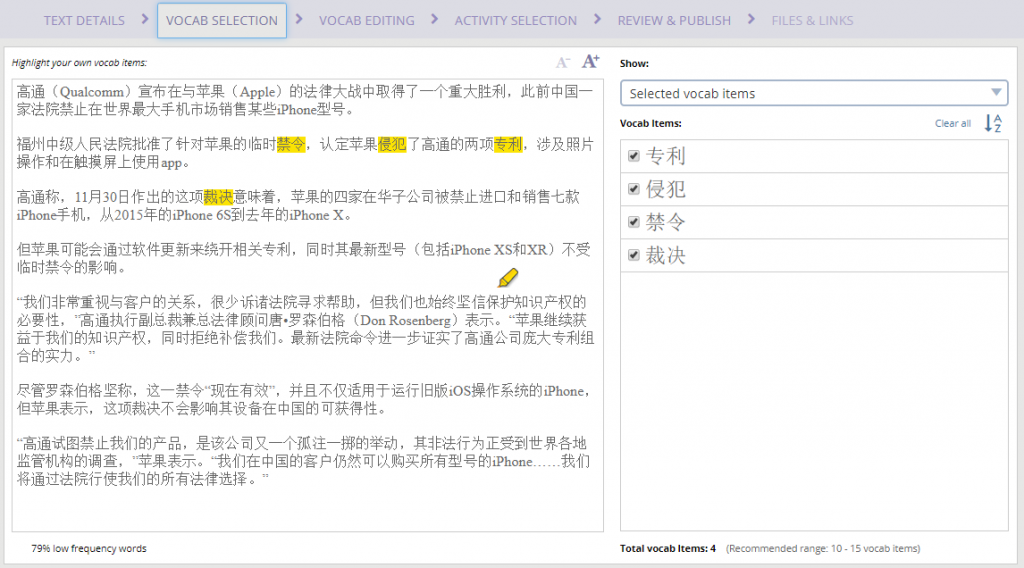The image size is (1024, 568).
Task: Select the Vocab Selection tab
Action: (x=222, y=20)
